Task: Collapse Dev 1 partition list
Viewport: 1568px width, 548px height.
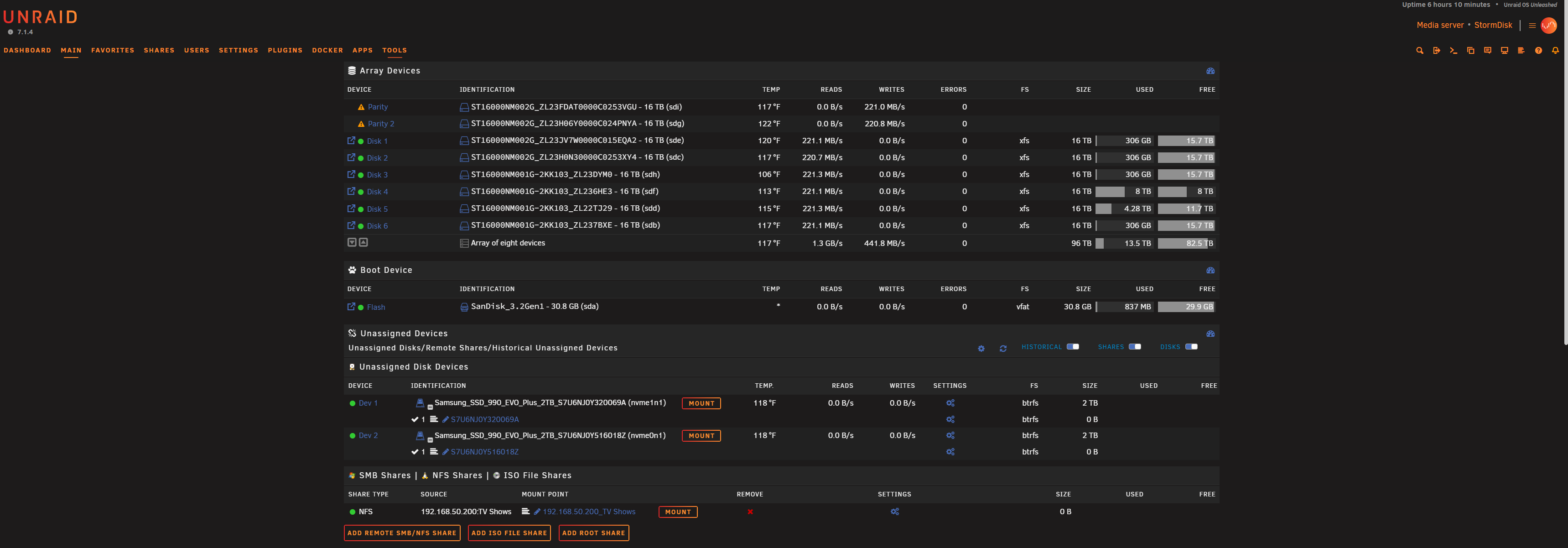Action: point(430,407)
